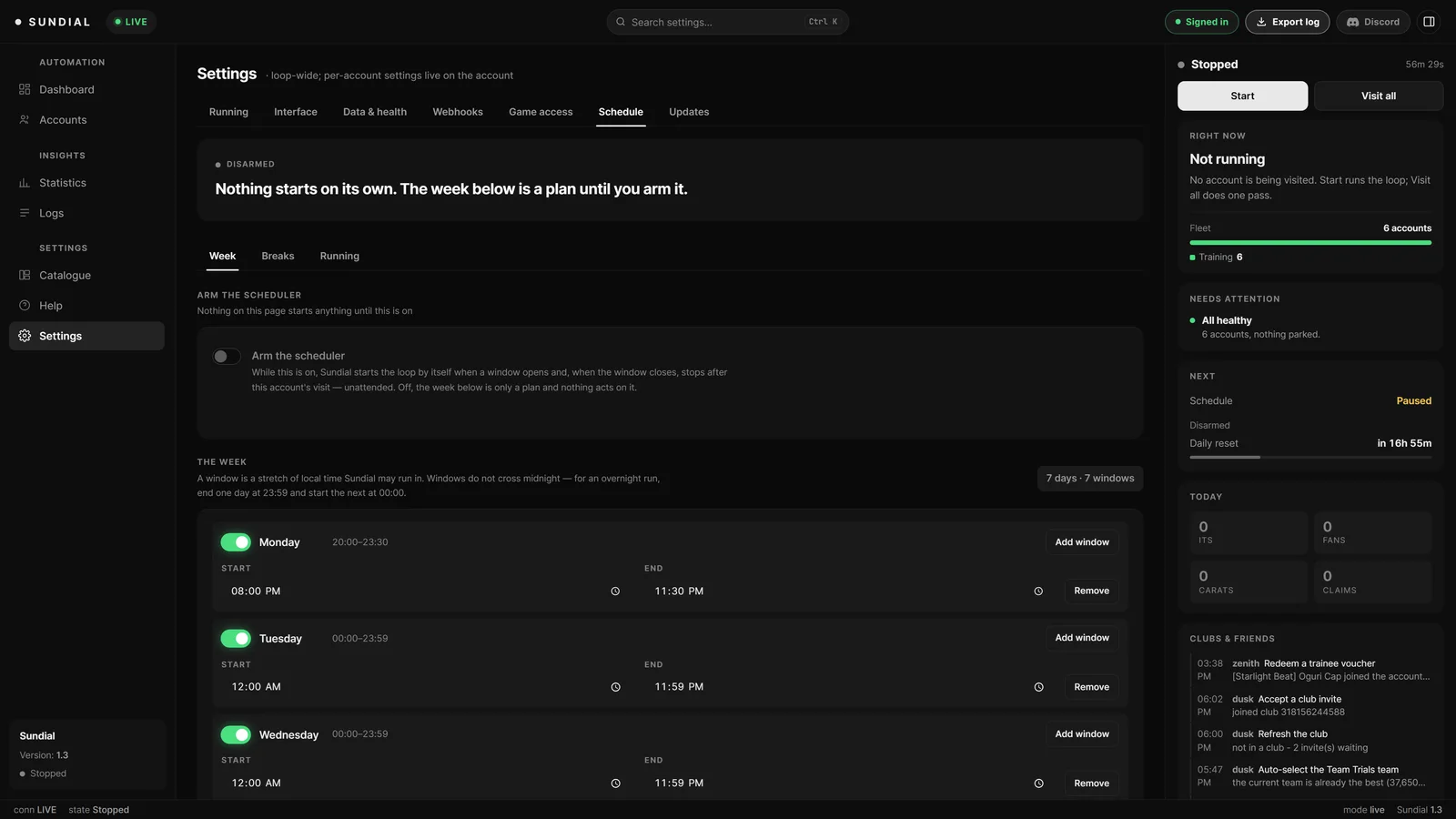
Task: Click the Signed in status button
Action: click(1201, 22)
